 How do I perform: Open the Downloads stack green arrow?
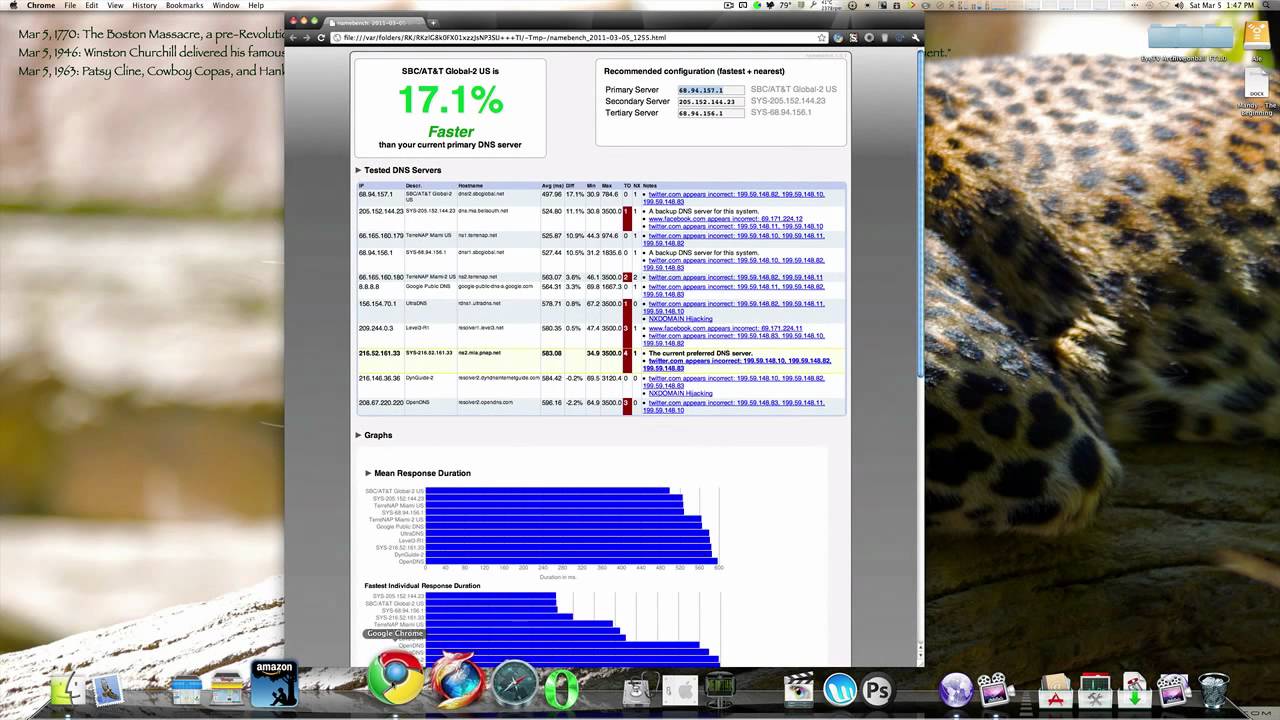[x=1135, y=690]
